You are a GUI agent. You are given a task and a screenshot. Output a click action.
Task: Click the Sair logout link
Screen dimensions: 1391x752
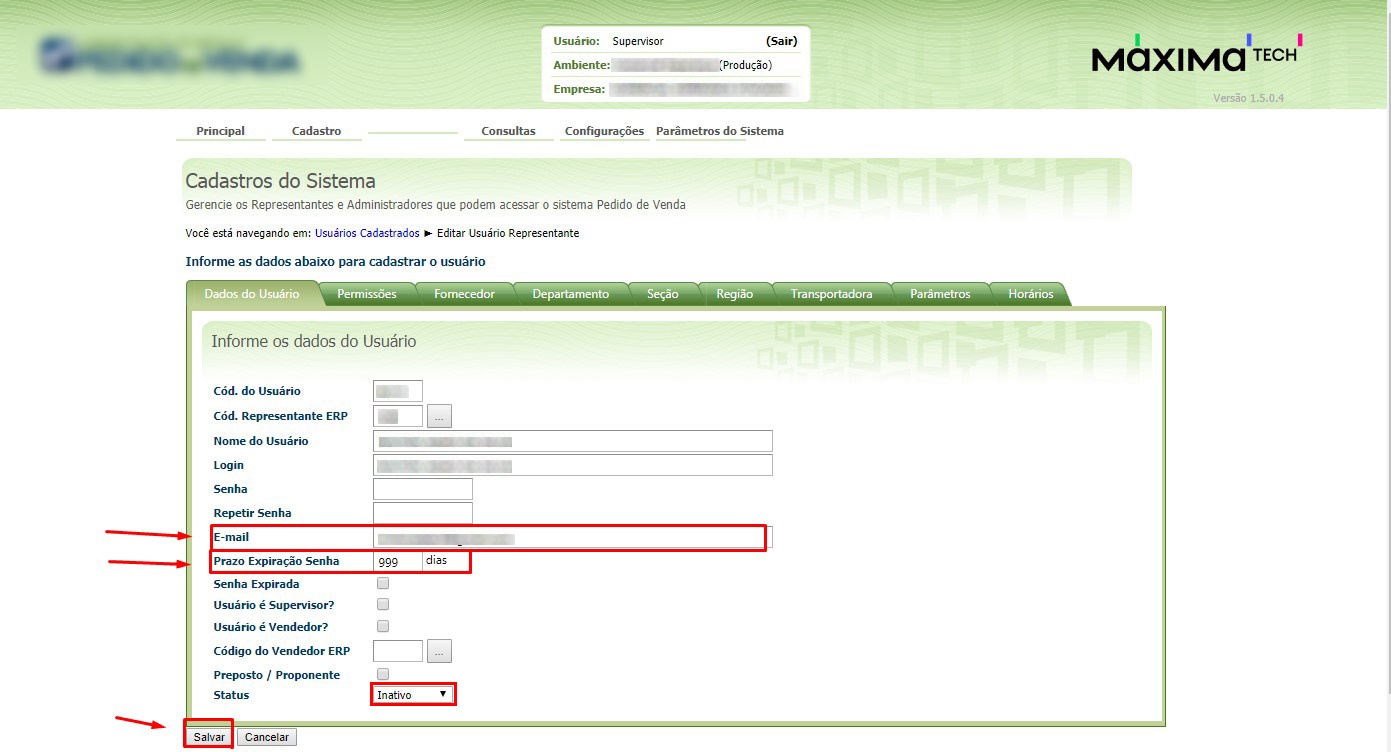point(781,41)
